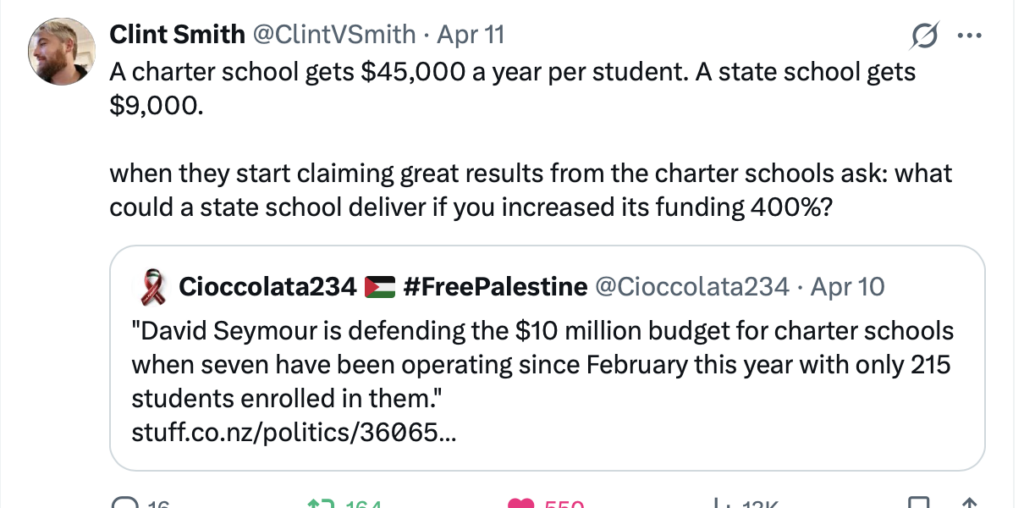Screen dimensions: 1024x508
Task: Toggle the green repost icon
Action: coord(321,503)
